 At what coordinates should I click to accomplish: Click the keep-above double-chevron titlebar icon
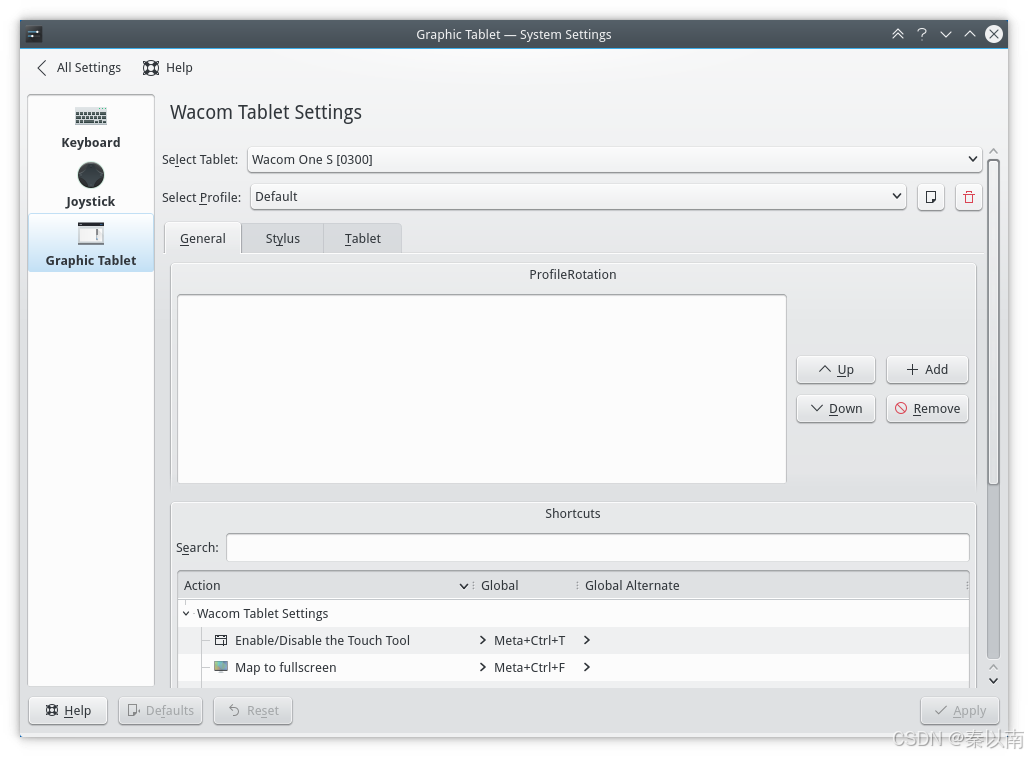pos(898,34)
